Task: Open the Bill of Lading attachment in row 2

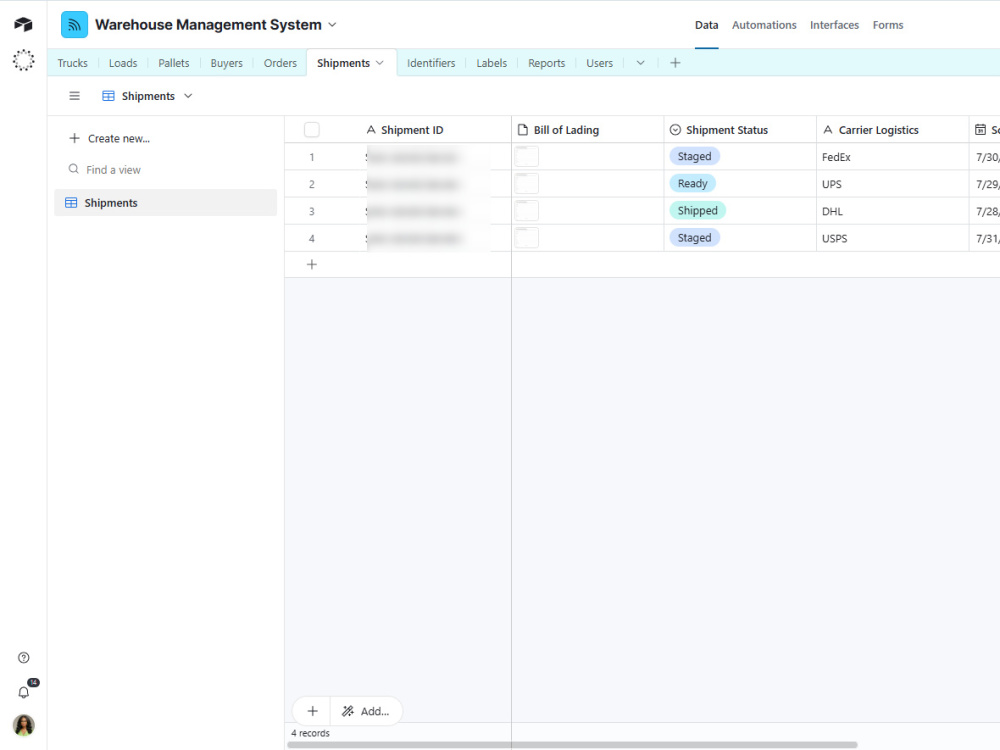Action: tap(527, 184)
